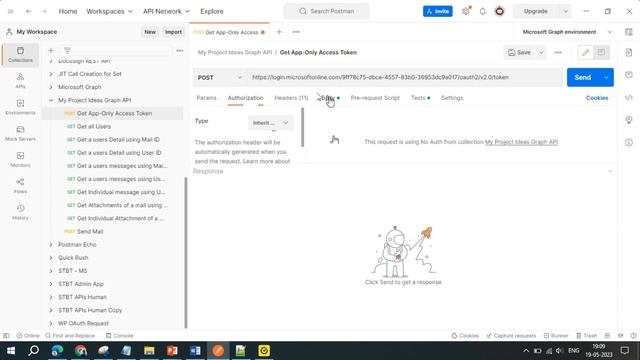Click the edit pencil icon
Image resolution: width=640 pixels, height=360 pixels.
[x=585, y=52]
